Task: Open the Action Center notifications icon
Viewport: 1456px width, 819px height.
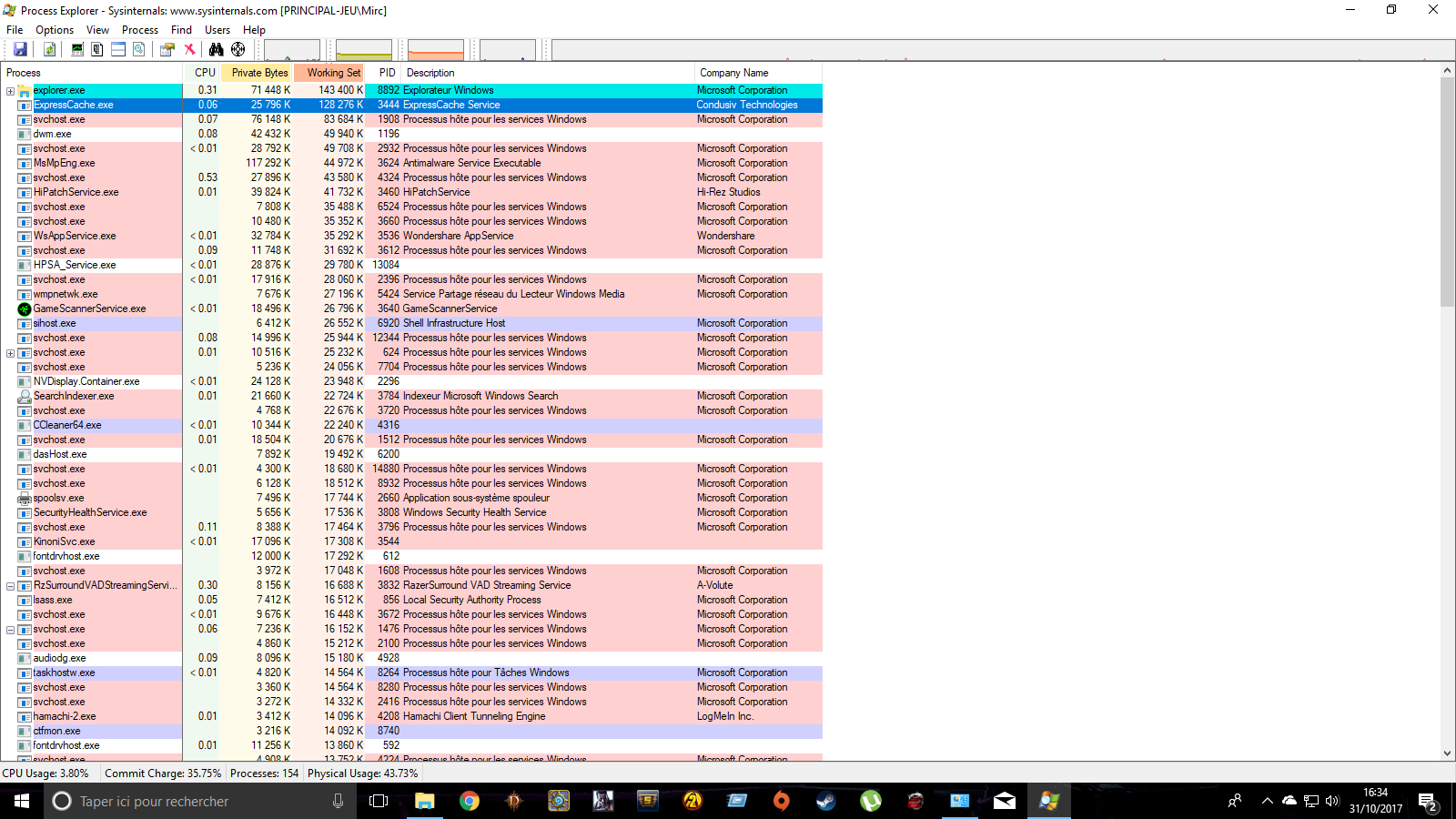Action: [1427, 802]
